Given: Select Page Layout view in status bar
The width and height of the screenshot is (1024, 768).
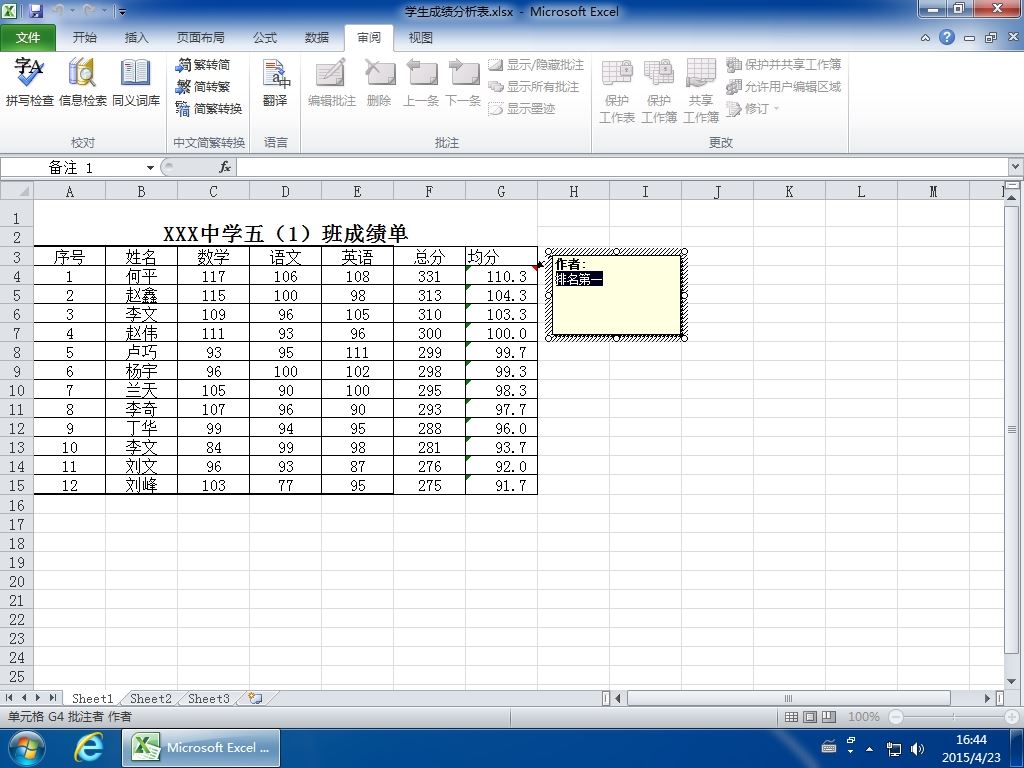Looking at the screenshot, I should tap(810, 717).
